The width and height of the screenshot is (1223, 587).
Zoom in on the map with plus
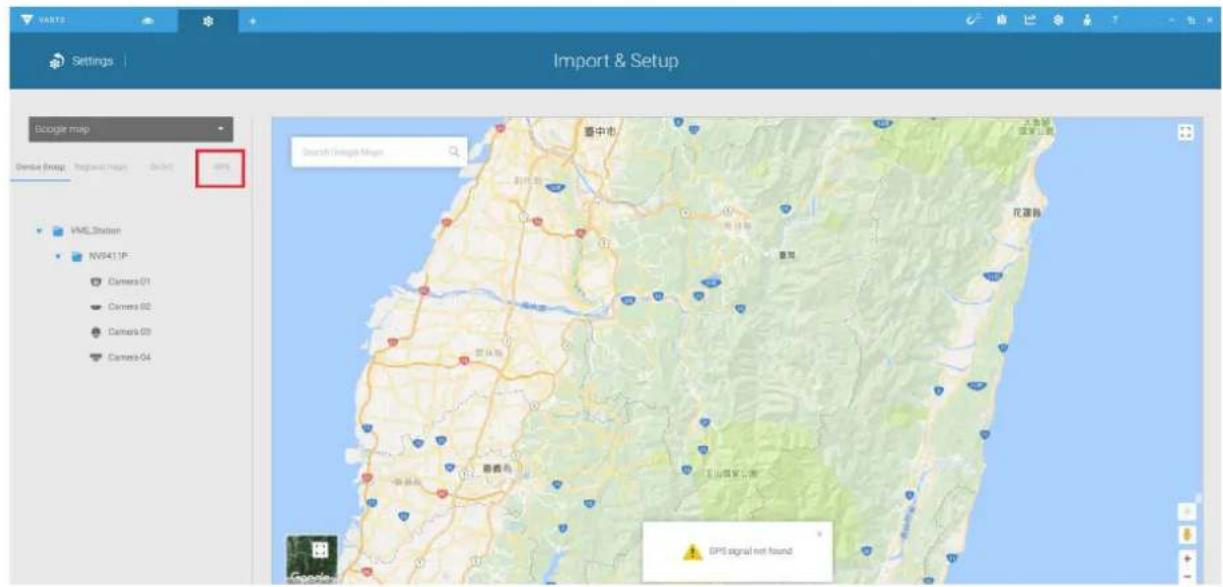coord(1187,558)
